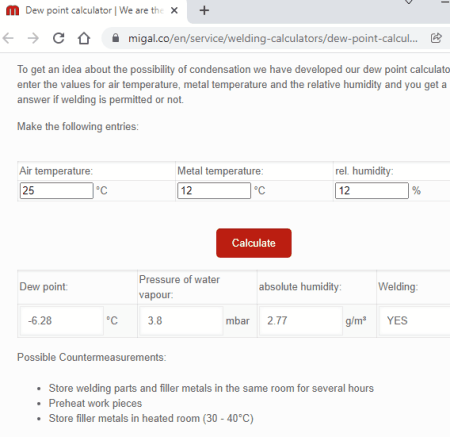
Task: Click the g/m³ unit label
Action: pos(356,321)
